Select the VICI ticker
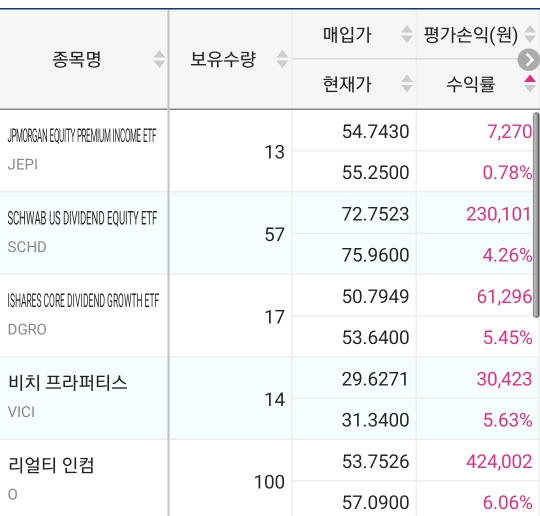The height and width of the screenshot is (516, 540). click(21, 412)
